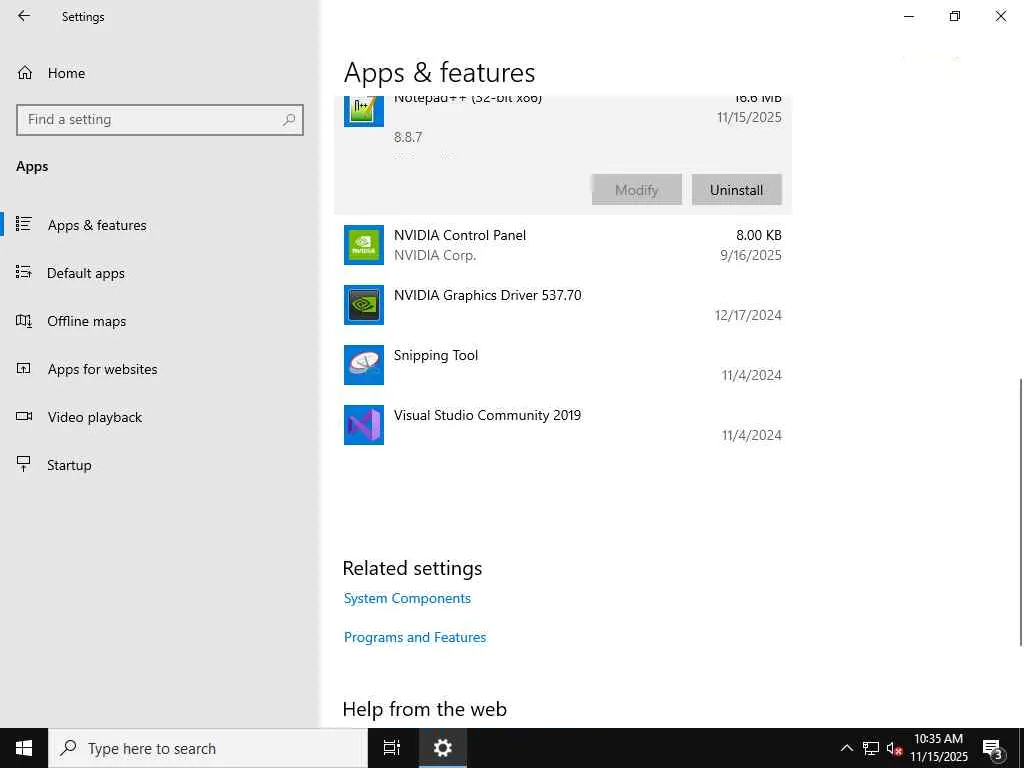
Task: Click the taskbar search box
Action: coord(208,748)
